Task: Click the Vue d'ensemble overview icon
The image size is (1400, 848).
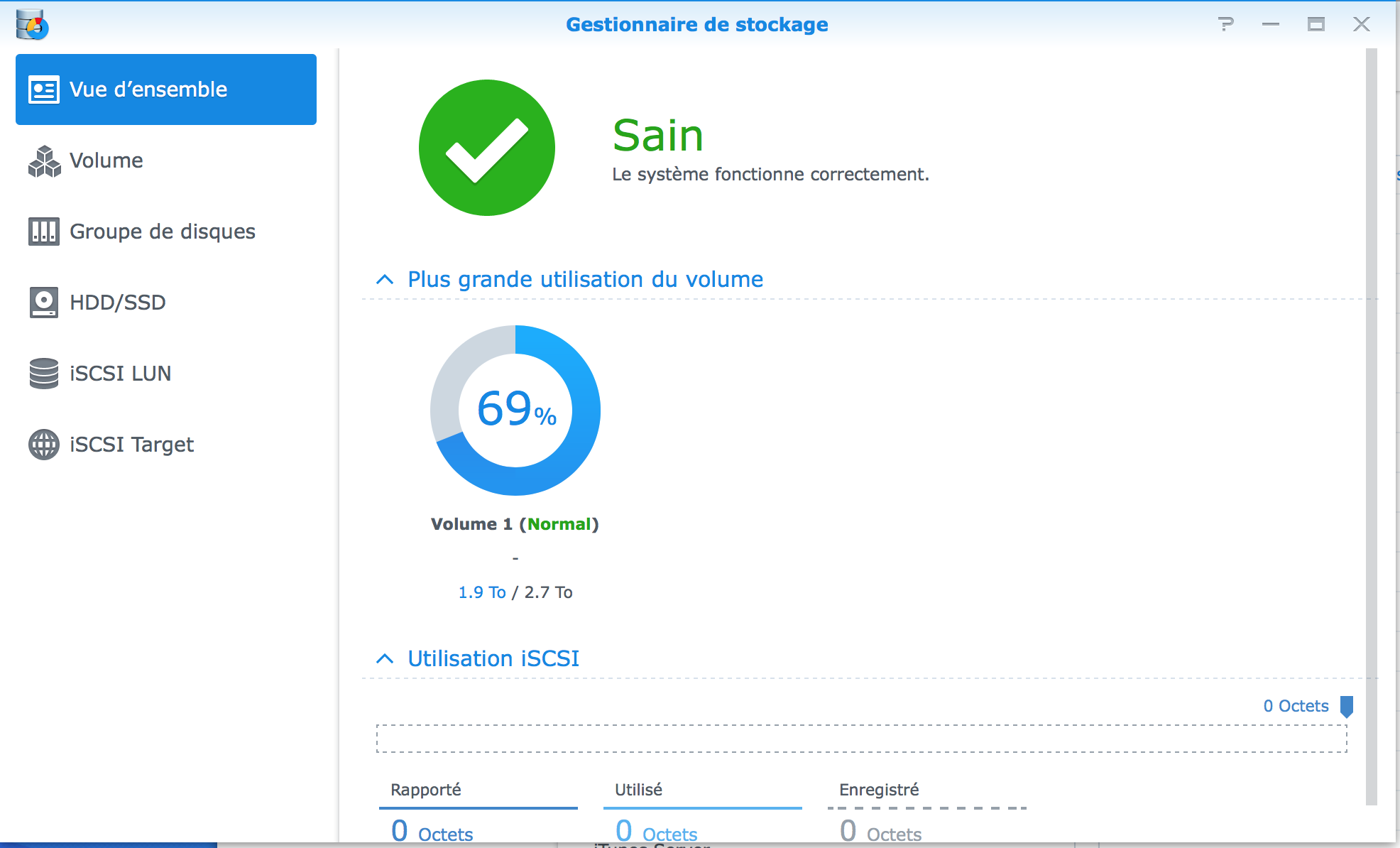Action: pos(44,90)
